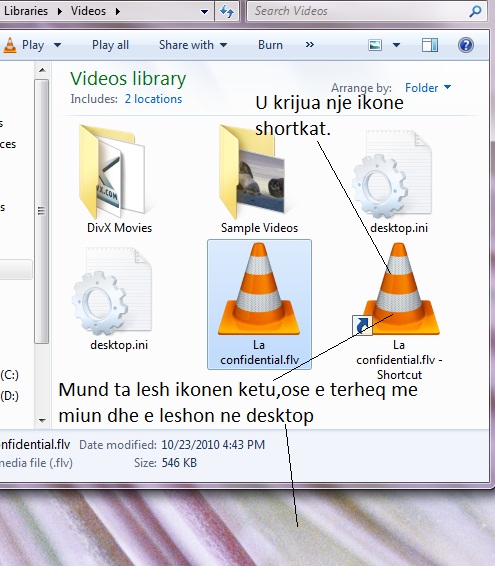Click the search magnifier icon
Image resolution: width=495 pixels, height=566 pixels.
[x=475, y=11]
